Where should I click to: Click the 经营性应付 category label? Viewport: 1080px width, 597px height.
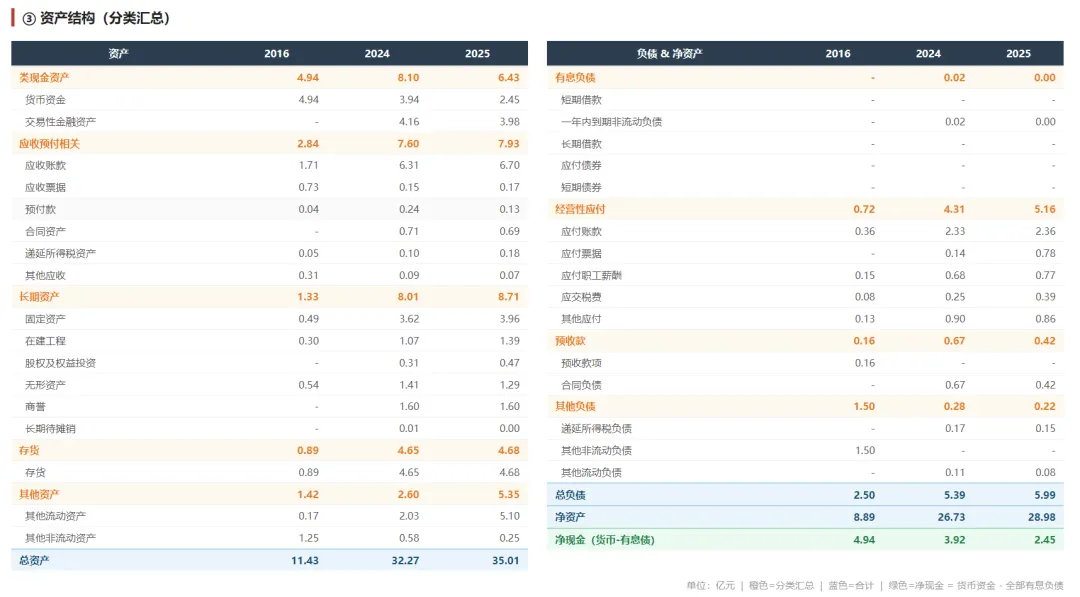580,209
